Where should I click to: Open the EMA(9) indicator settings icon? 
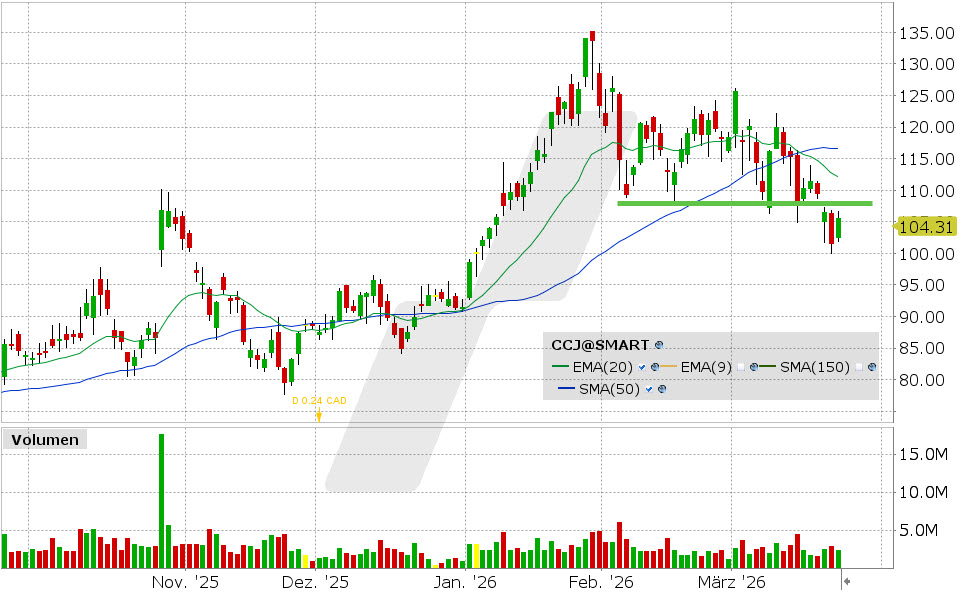(753, 366)
